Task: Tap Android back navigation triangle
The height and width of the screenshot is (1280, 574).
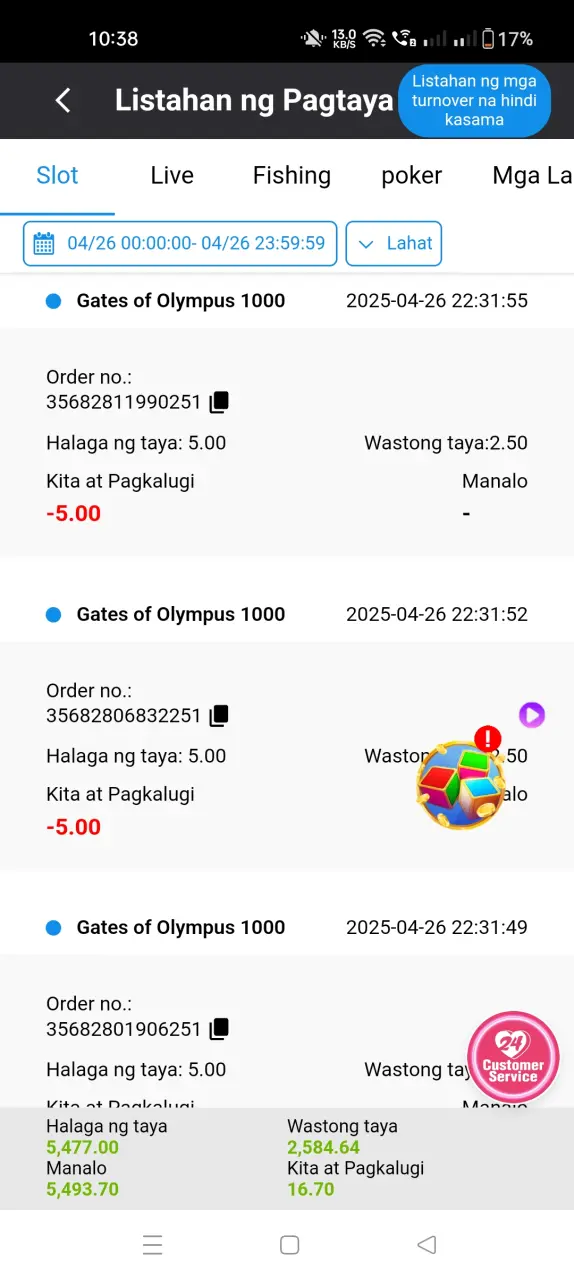Action: [x=427, y=1244]
